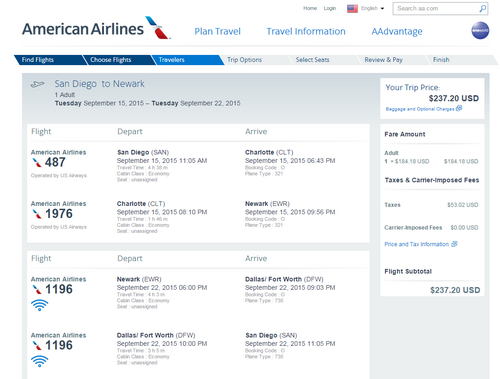Select the Finish step
The width and height of the screenshot is (500, 379).
click(x=461, y=60)
